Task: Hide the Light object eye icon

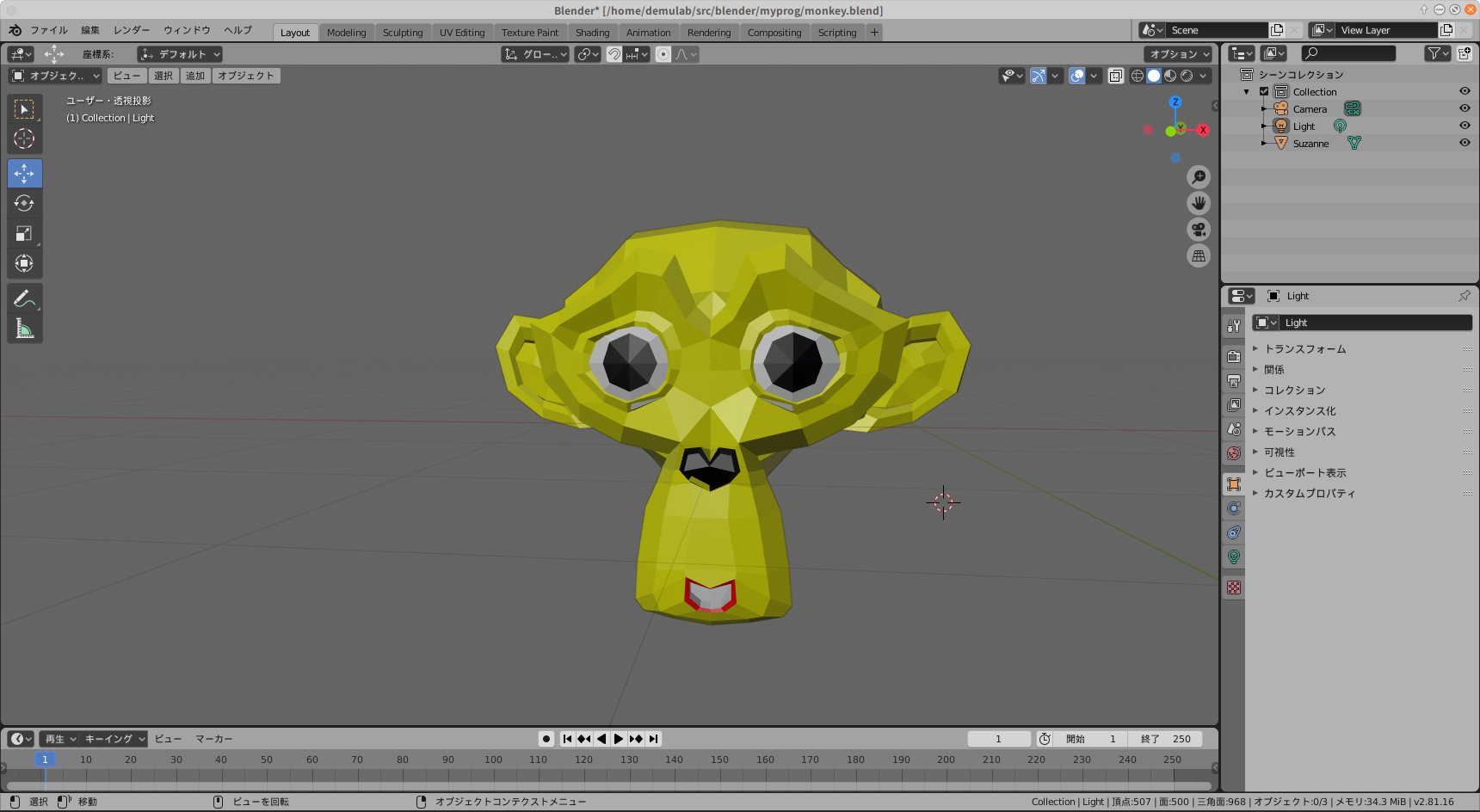Action: click(x=1465, y=126)
